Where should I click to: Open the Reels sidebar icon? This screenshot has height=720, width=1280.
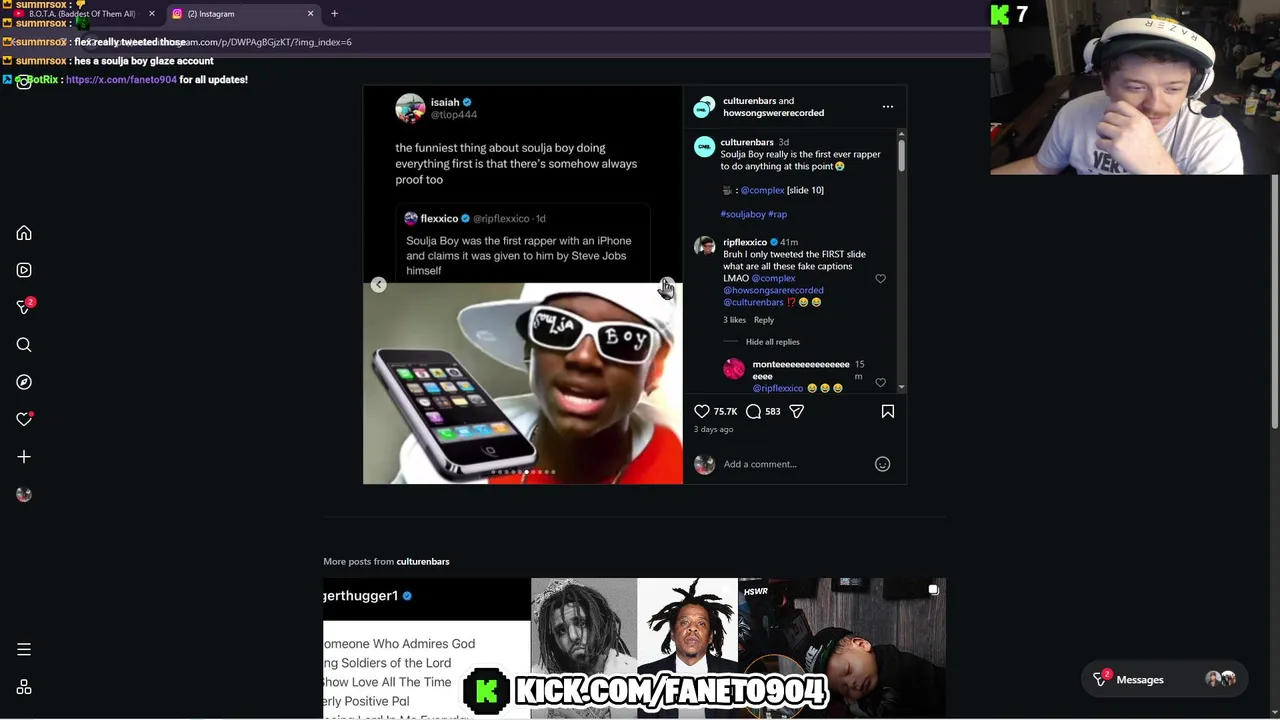24,270
